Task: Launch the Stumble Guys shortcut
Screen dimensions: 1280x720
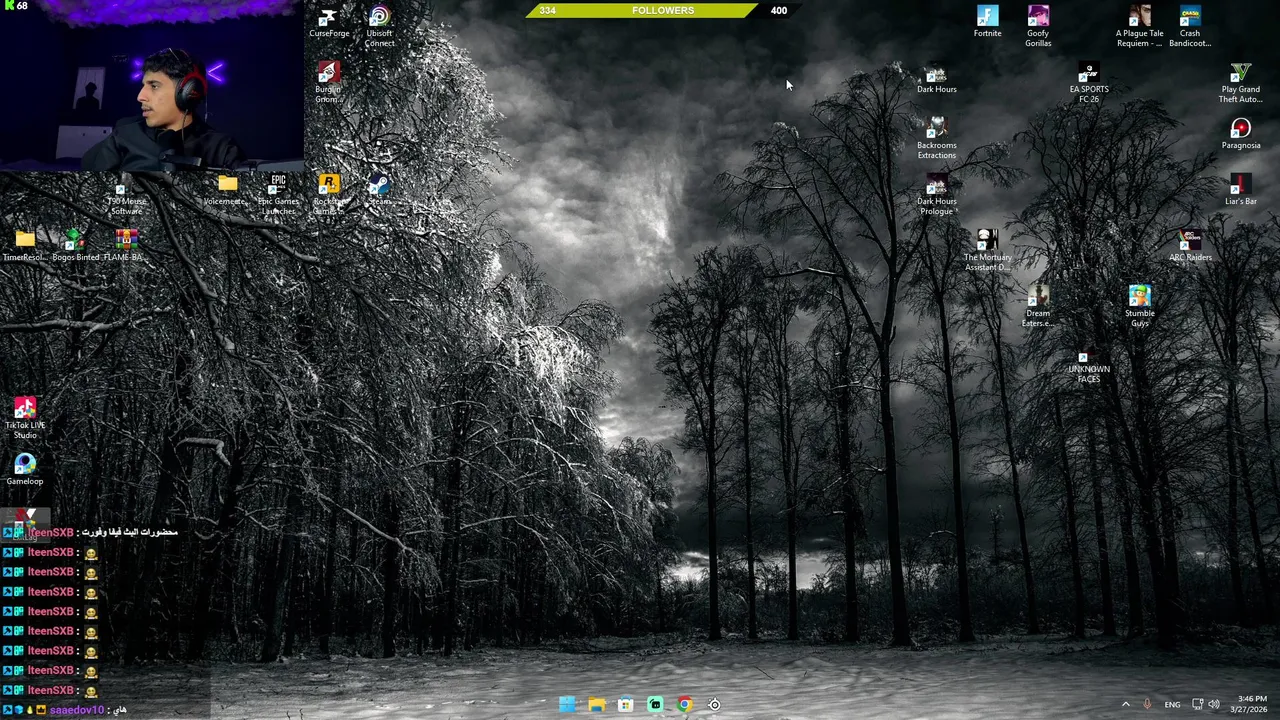Action: coord(1139,307)
